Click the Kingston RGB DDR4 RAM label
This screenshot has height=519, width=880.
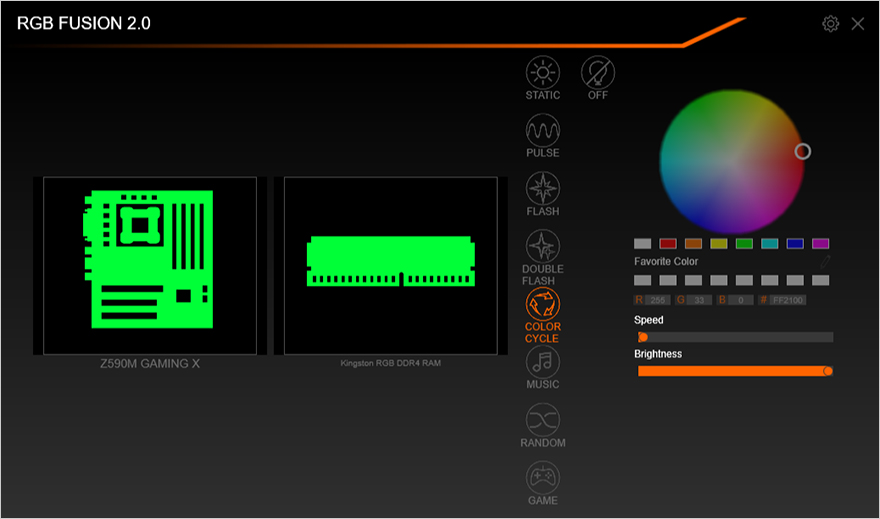point(391,363)
